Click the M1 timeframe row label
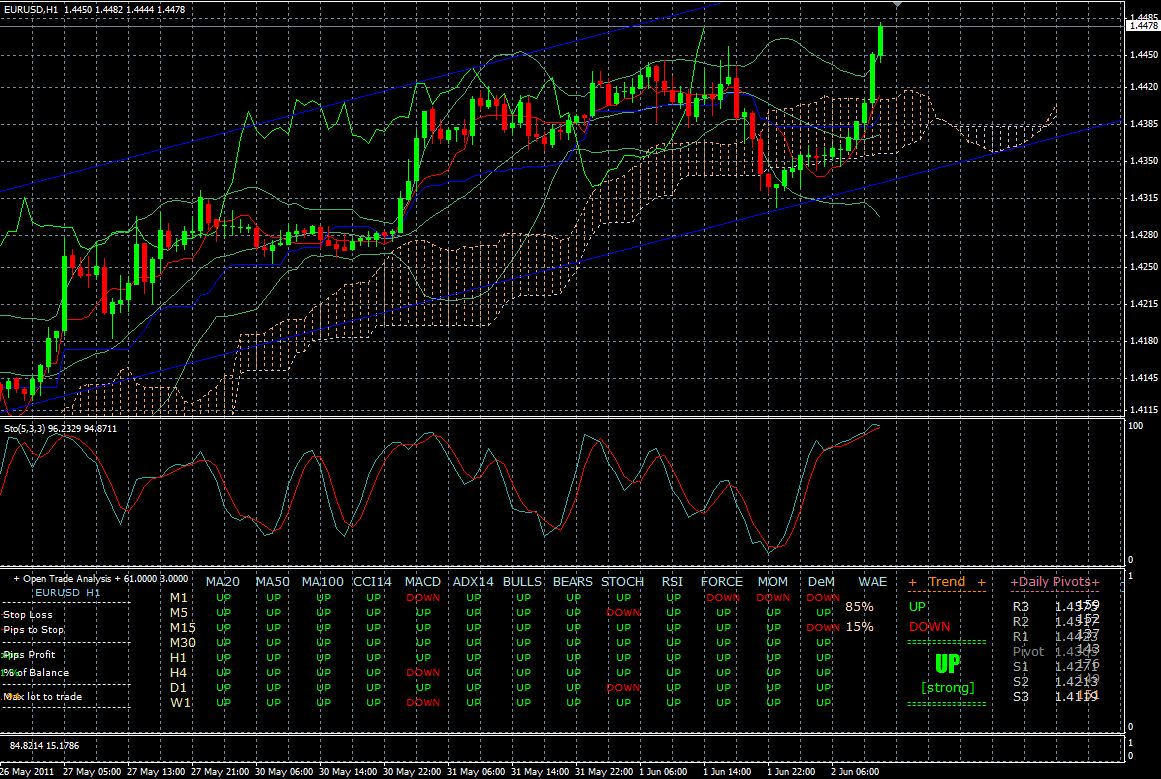The image size is (1161, 779). click(178, 598)
